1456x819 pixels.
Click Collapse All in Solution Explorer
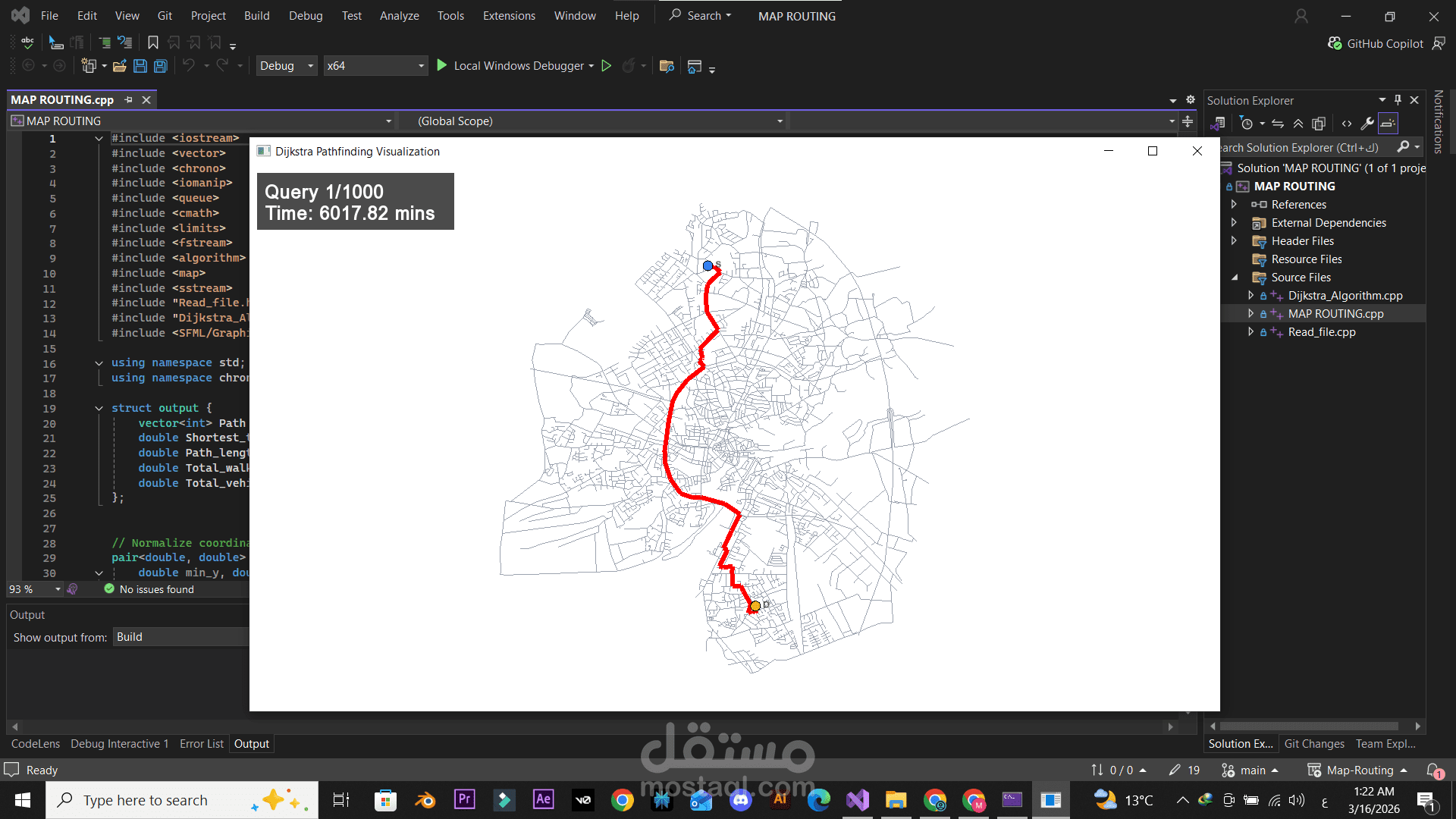point(1298,124)
